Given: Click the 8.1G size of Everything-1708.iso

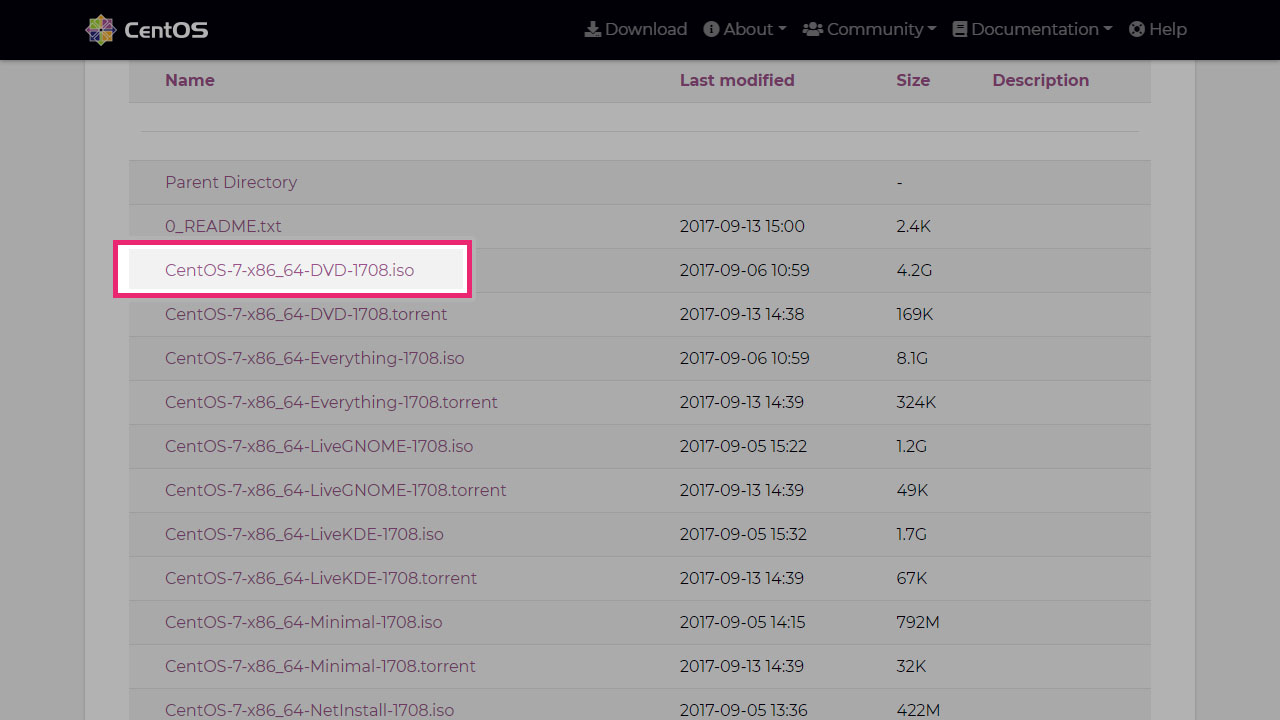Looking at the screenshot, I should 912,358.
